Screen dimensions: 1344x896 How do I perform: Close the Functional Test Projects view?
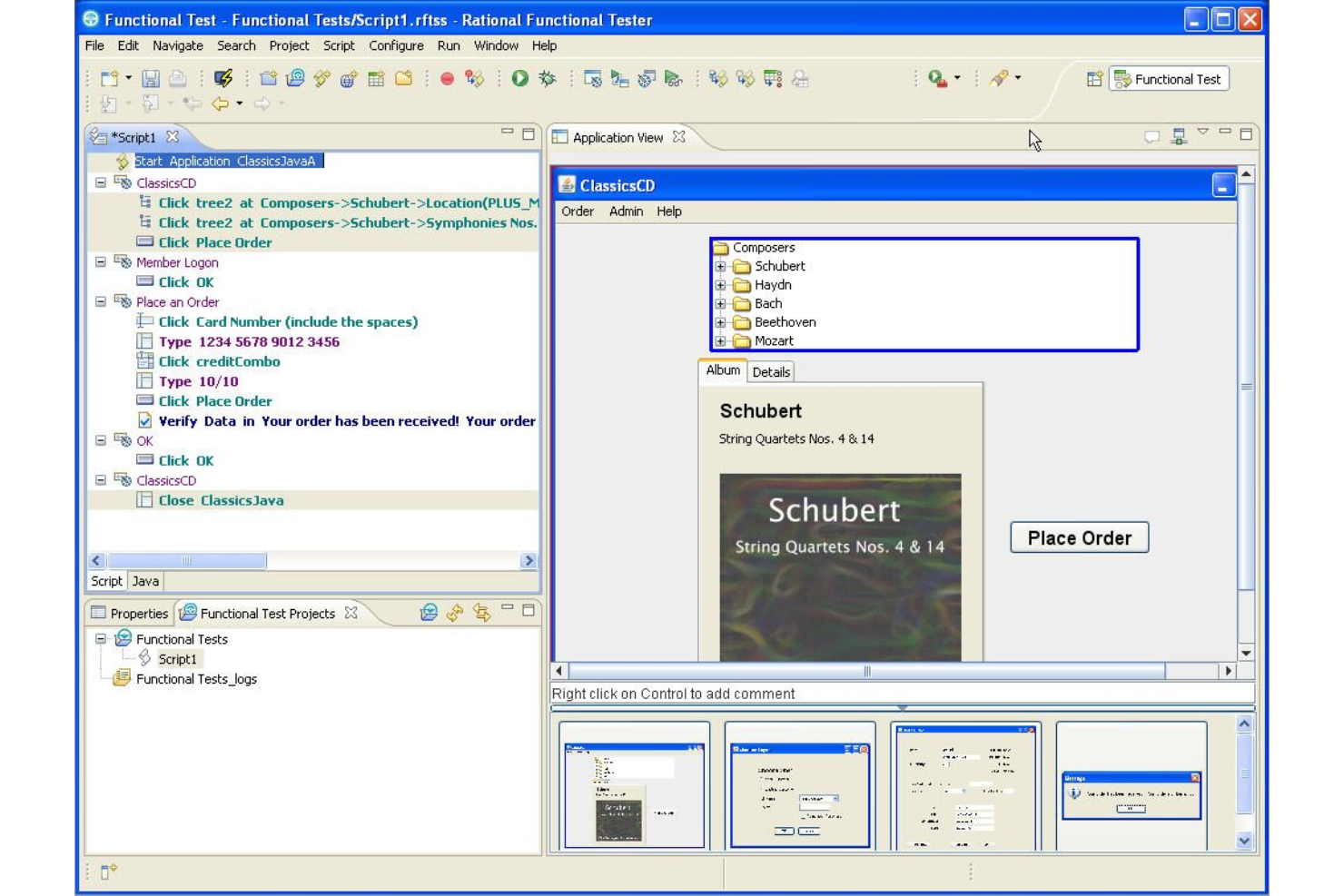click(x=351, y=613)
